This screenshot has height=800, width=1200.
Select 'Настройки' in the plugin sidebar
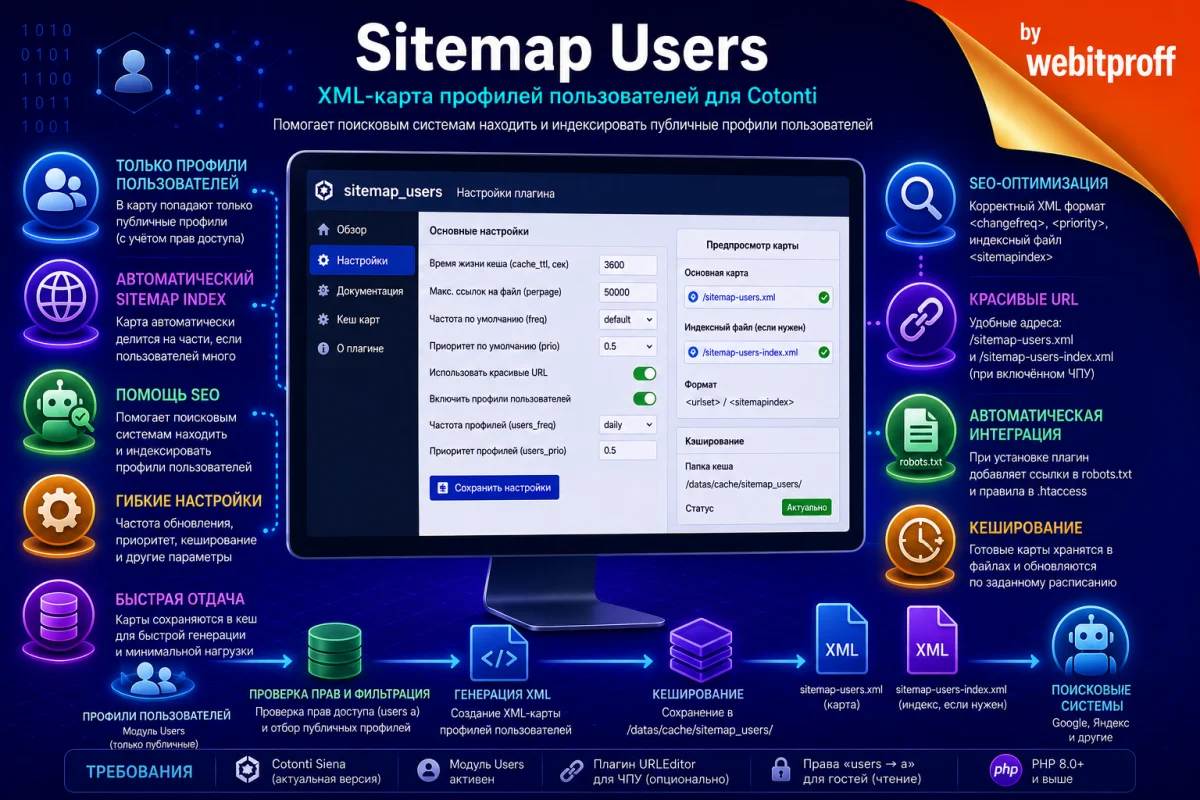pyautogui.click(x=362, y=260)
